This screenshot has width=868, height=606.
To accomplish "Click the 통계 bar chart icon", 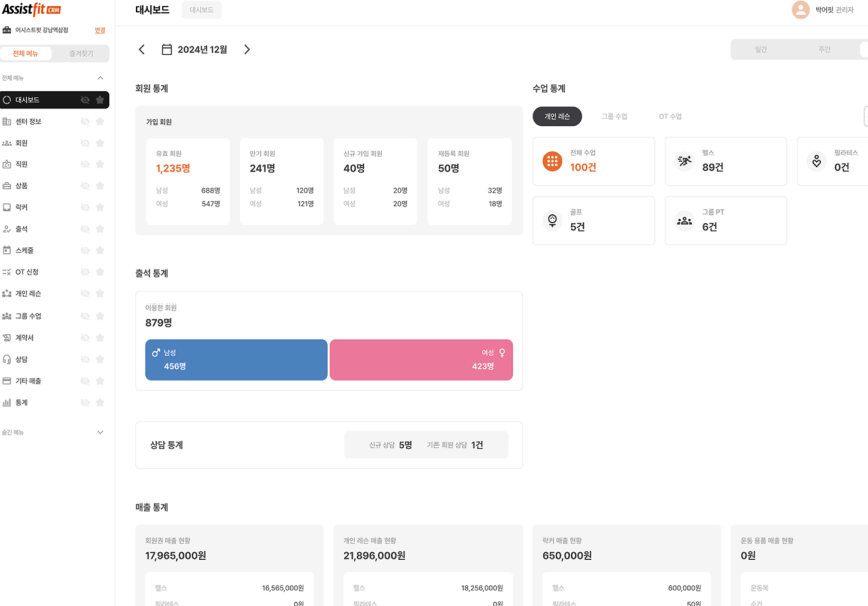I will tap(7, 403).
